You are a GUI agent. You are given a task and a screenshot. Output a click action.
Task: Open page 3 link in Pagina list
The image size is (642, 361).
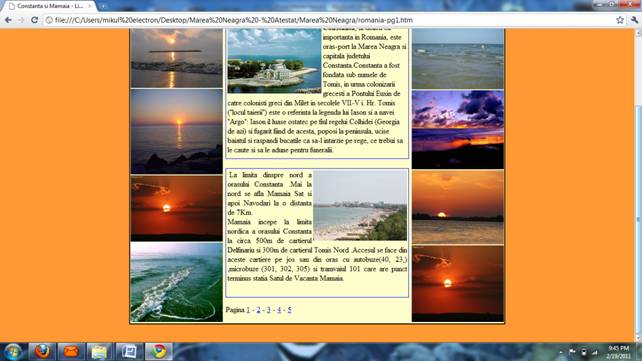click(269, 310)
